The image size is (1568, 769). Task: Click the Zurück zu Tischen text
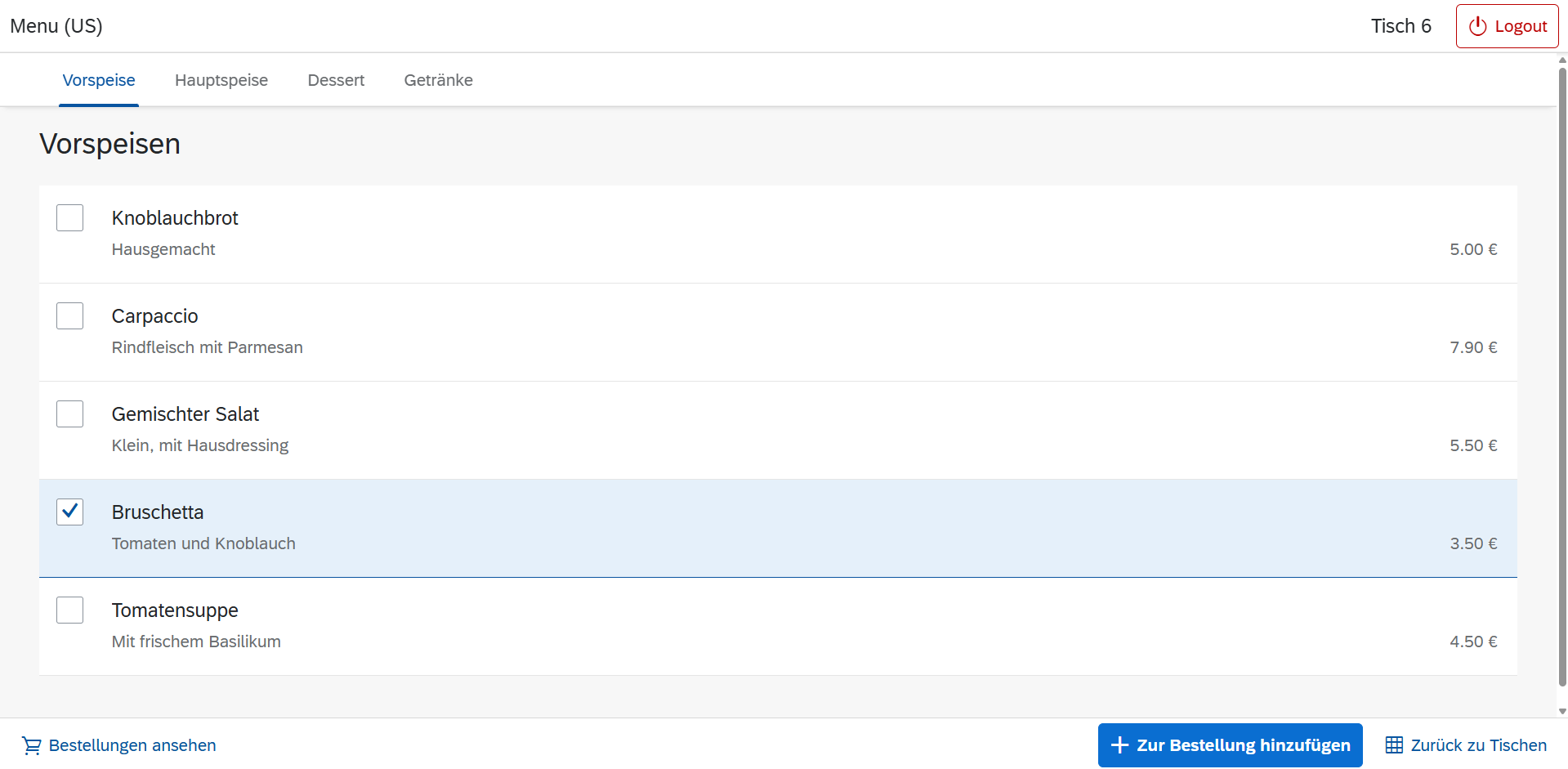1478,745
